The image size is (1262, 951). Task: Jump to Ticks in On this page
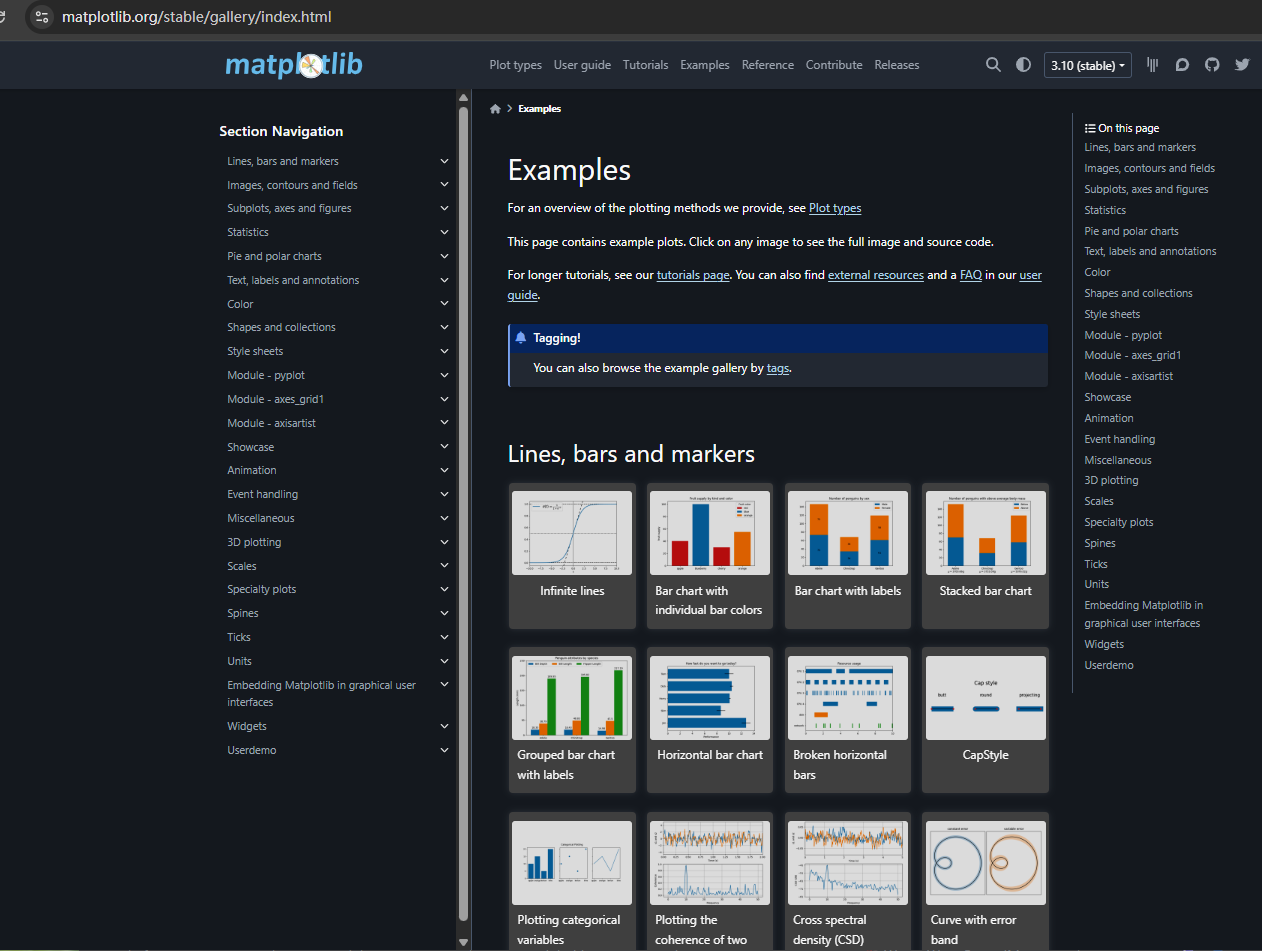(1096, 564)
